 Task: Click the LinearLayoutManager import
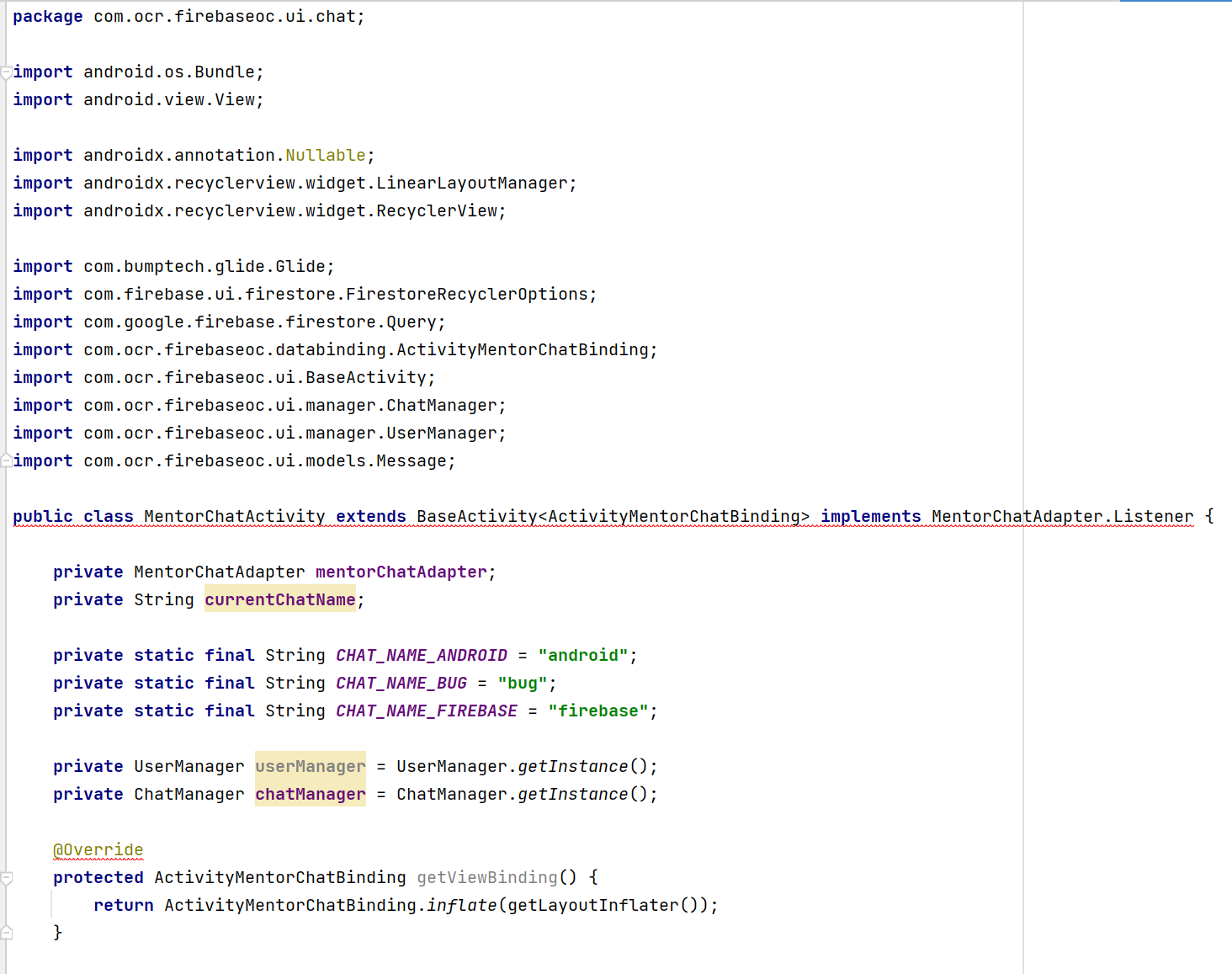coord(295,184)
